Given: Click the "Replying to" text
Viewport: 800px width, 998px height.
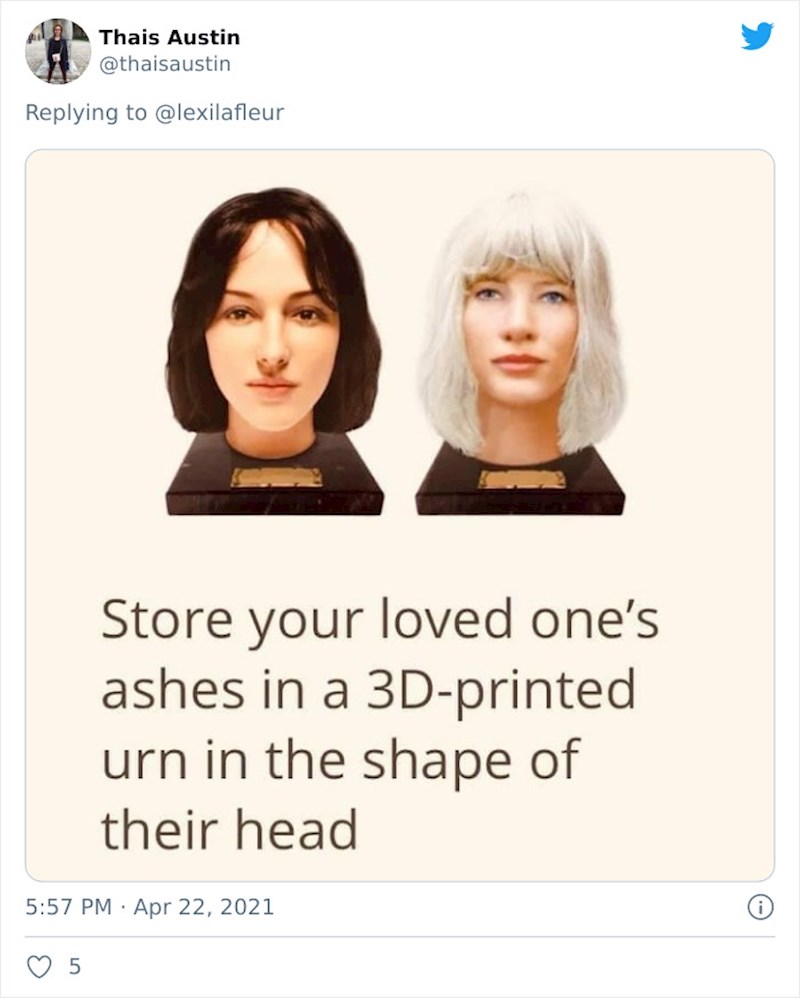Looking at the screenshot, I should [x=86, y=112].
